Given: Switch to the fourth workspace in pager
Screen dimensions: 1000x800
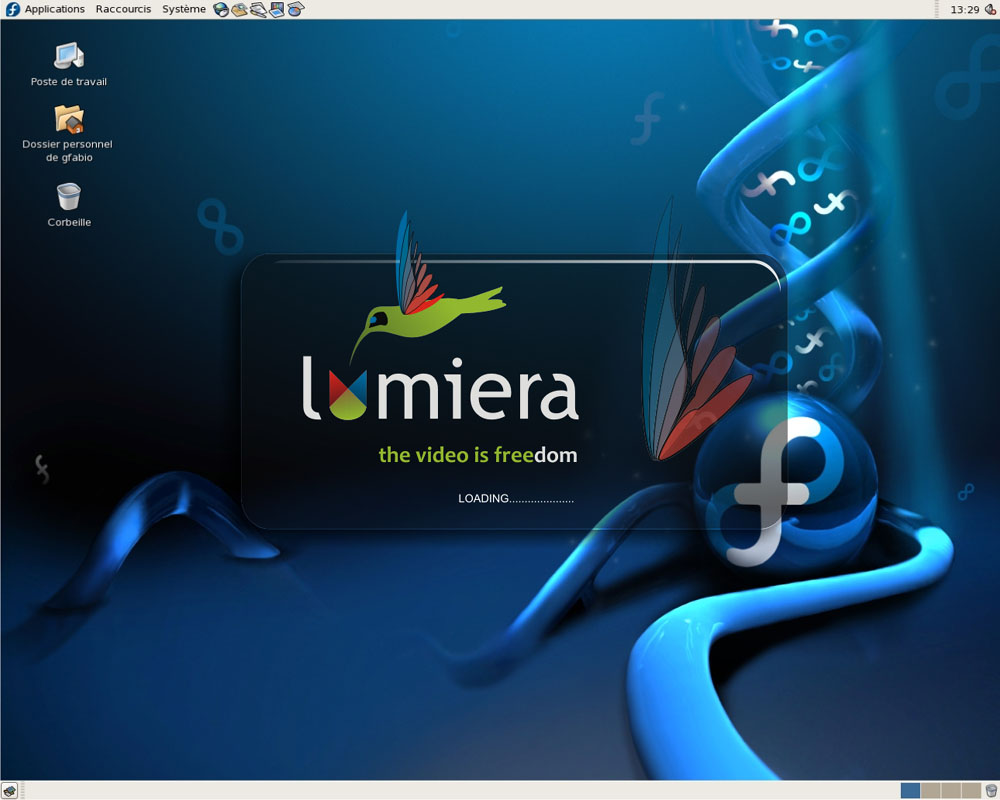Looking at the screenshot, I should (x=971, y=790).
